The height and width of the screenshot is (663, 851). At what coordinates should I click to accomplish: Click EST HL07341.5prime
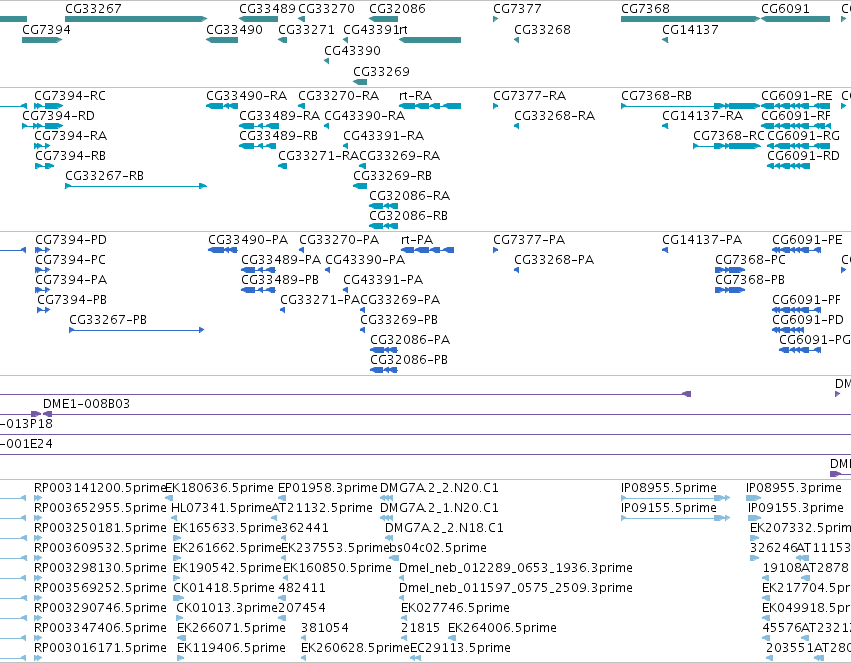point(221,508)
